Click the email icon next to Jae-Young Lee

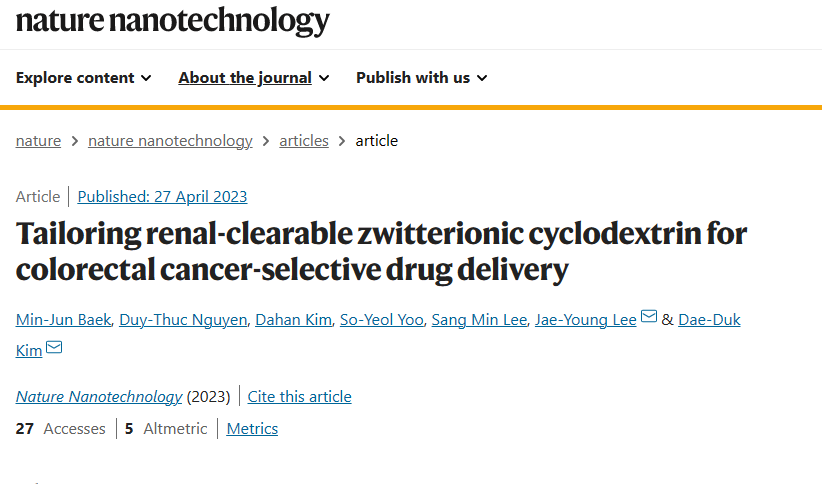click(649, 316)
